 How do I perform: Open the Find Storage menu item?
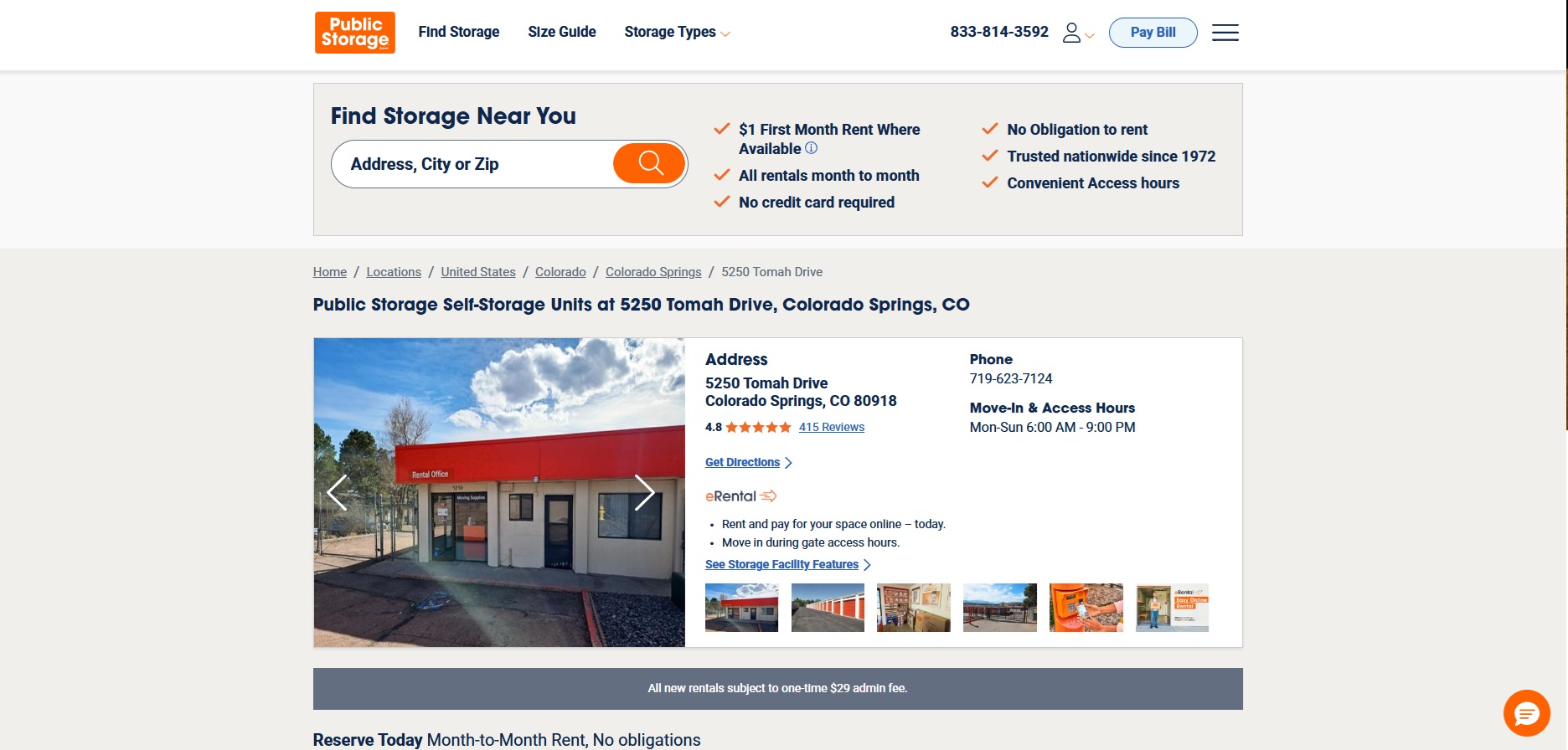click(459, 32)
